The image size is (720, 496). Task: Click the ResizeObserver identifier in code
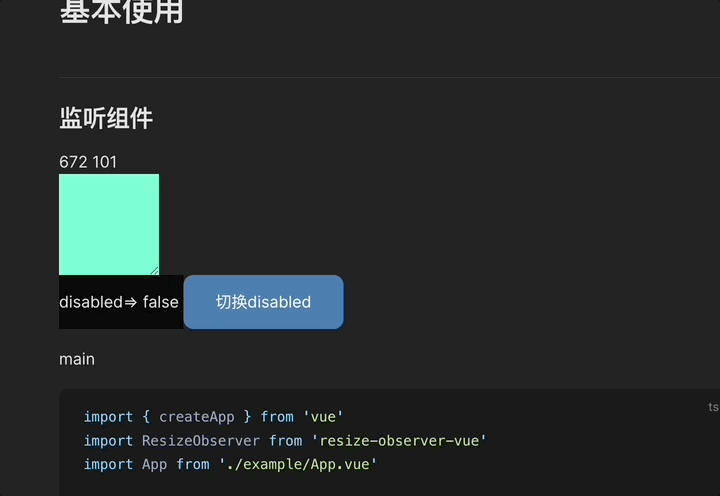coord(201,440)
